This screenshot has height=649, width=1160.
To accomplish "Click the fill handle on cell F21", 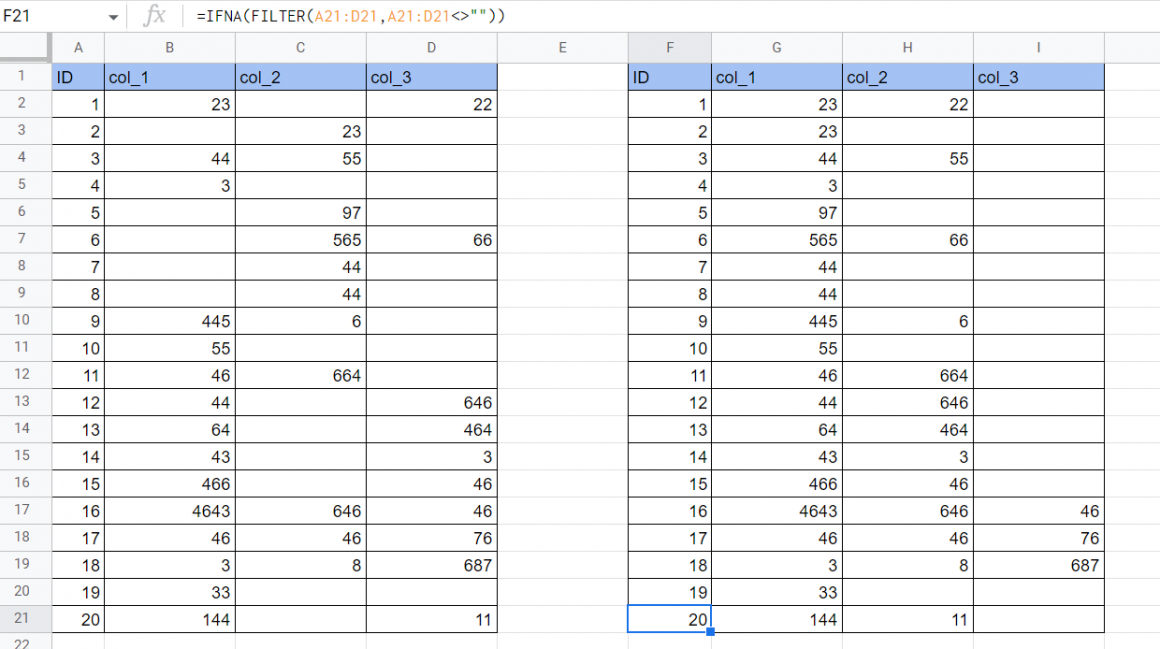I will pos(710,632).
